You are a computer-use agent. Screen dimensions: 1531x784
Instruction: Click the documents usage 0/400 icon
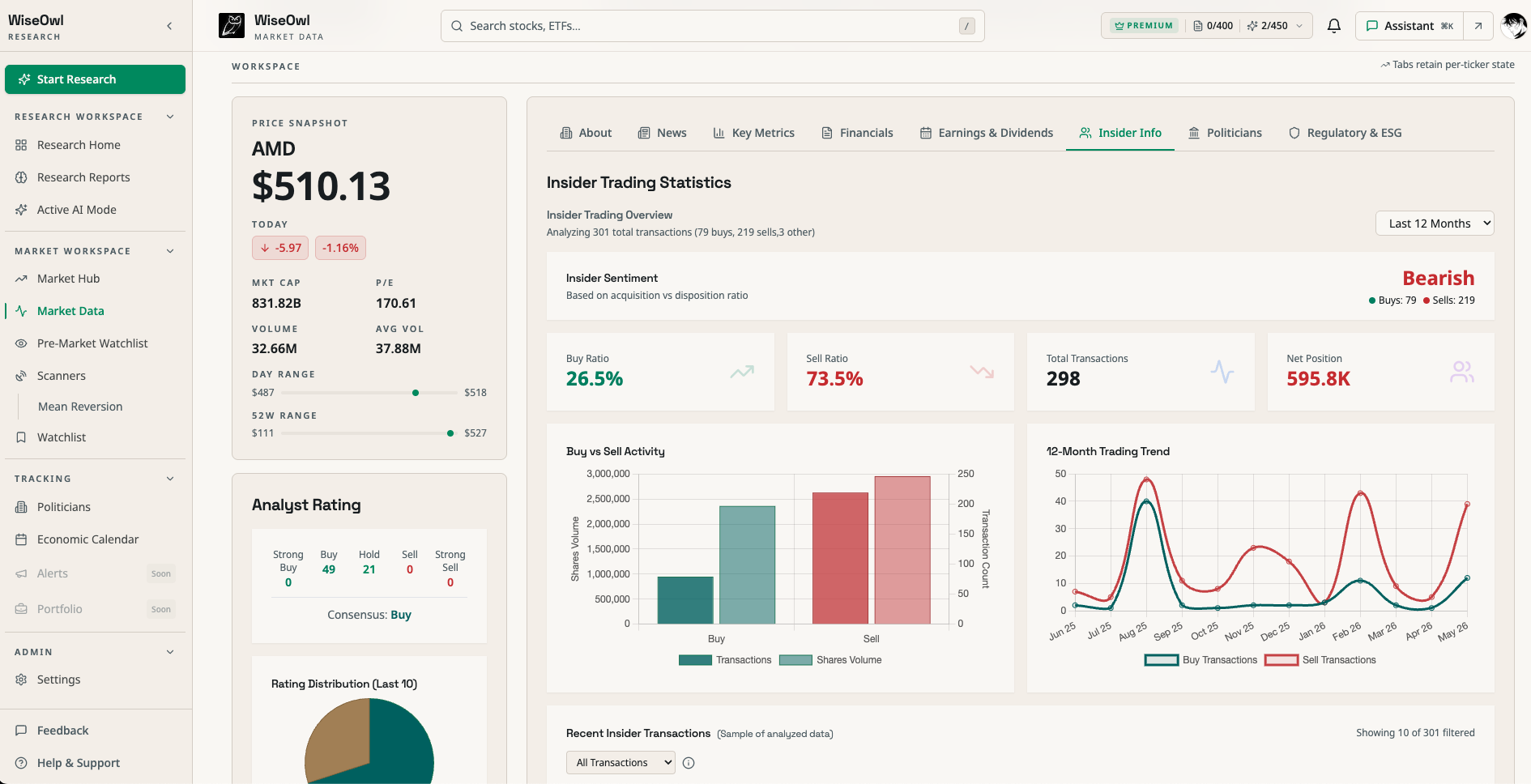(x=1198, y=26)
